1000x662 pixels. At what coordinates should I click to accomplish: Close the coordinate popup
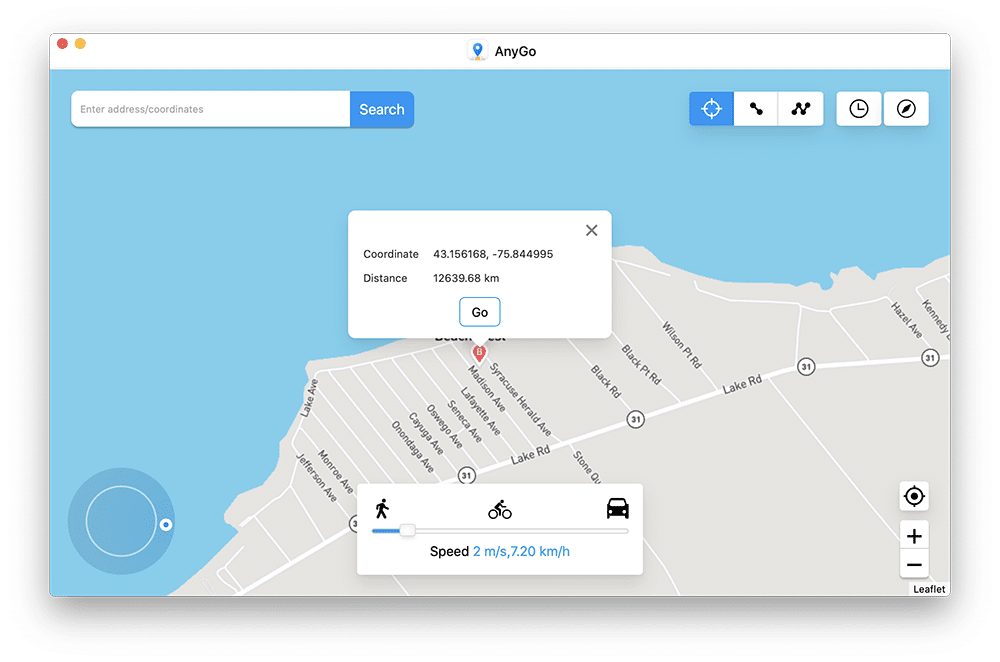point(591,230)
